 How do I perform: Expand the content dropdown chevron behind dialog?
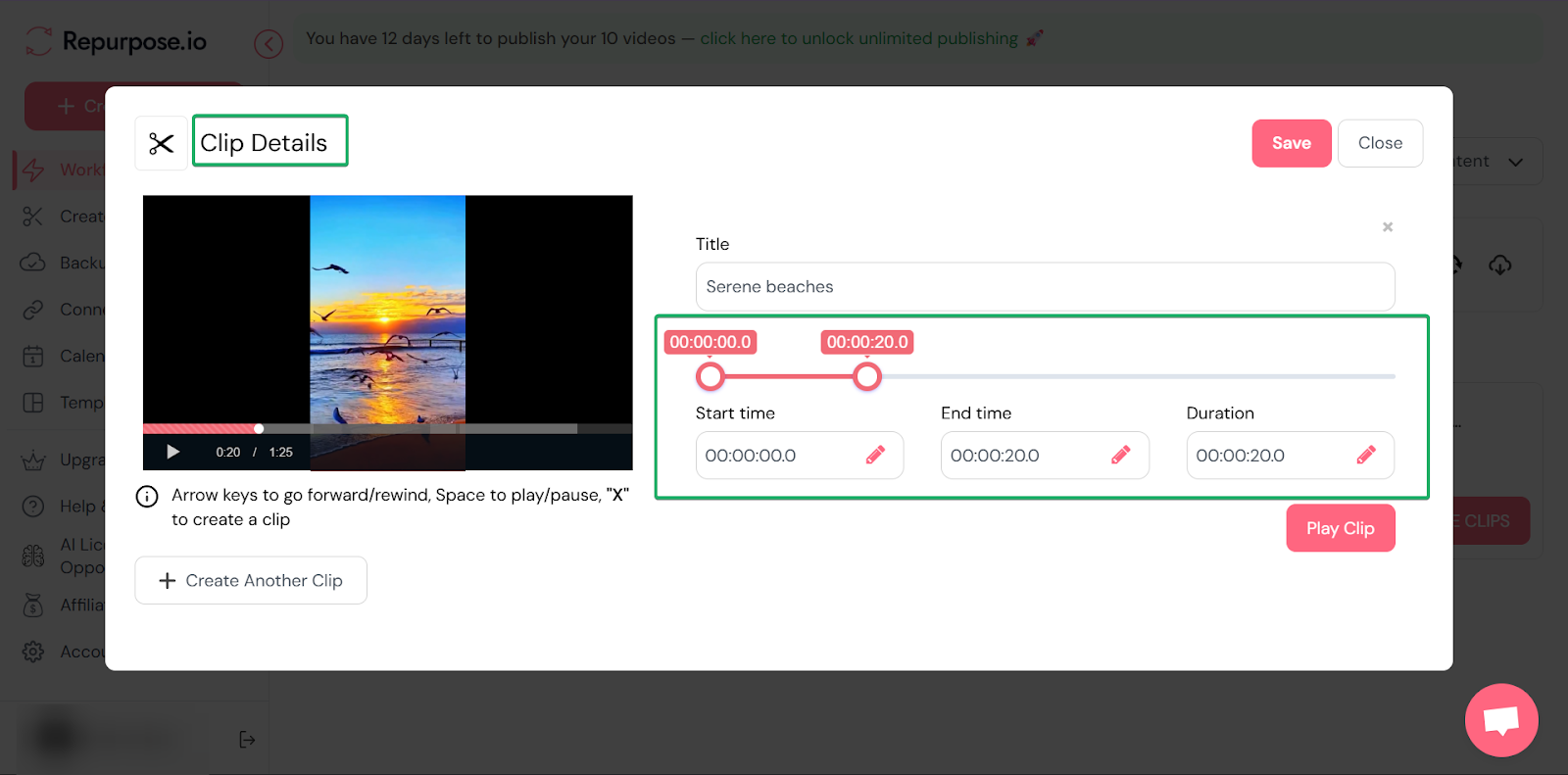[x=1516, y=162]
